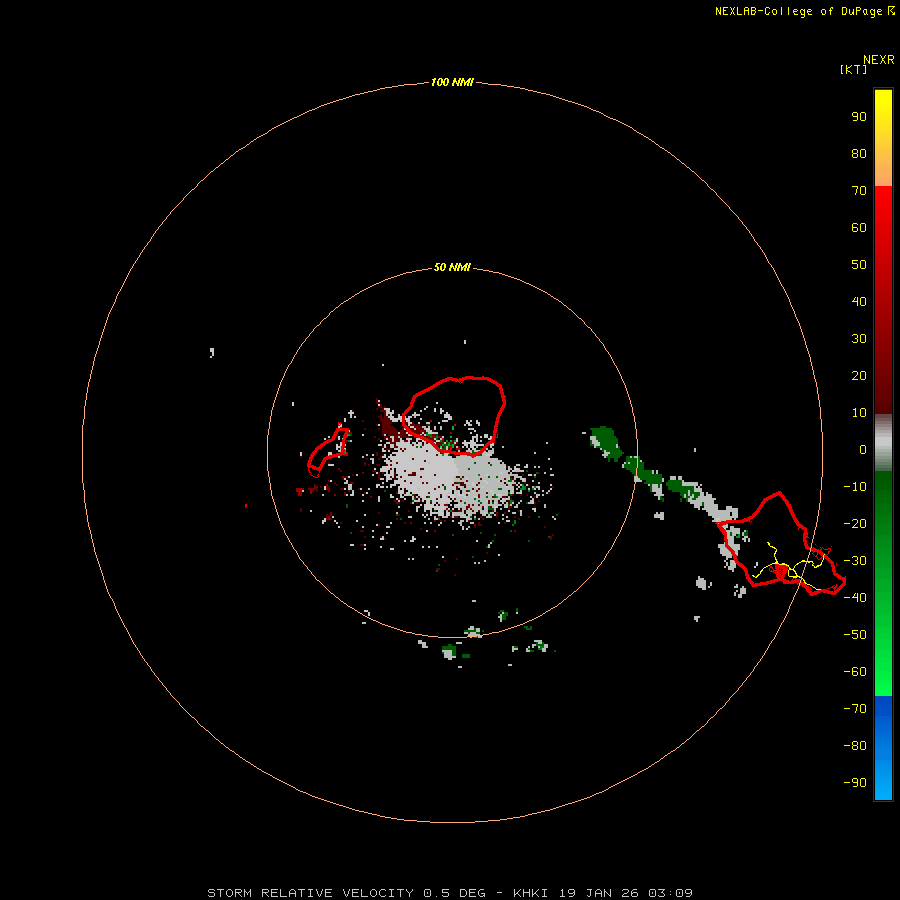Click the 0 value on the velocity scale
This screenshot has width=900, height=900.
863,449
